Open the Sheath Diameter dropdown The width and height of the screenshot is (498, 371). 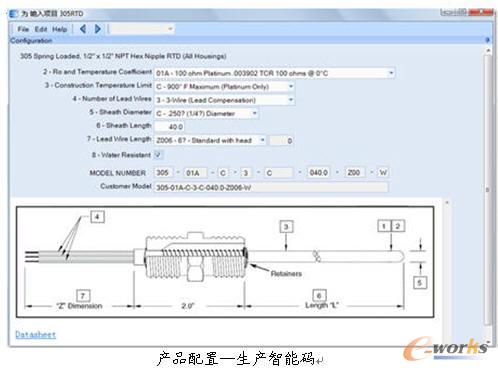coord(255,113)
